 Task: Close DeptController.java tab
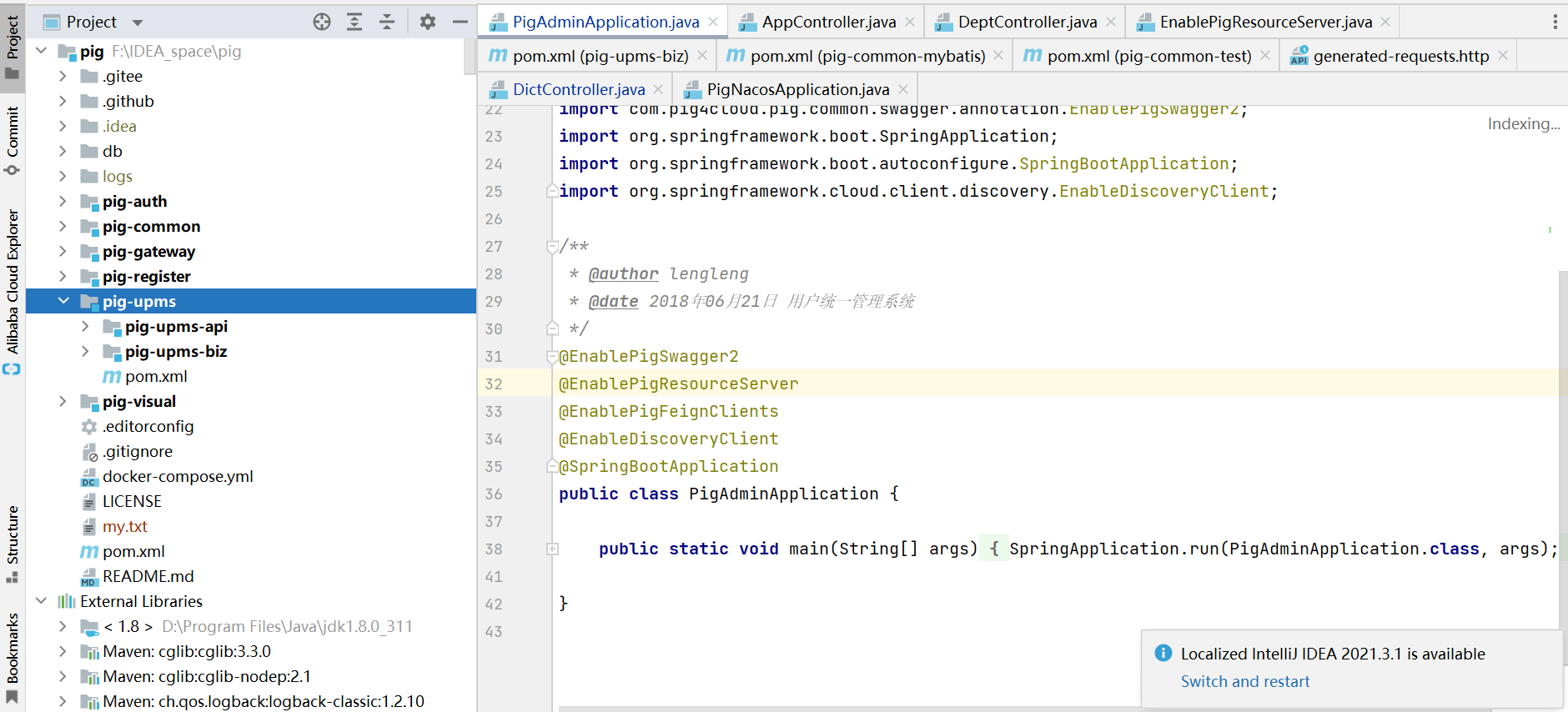pos(1111,22)
